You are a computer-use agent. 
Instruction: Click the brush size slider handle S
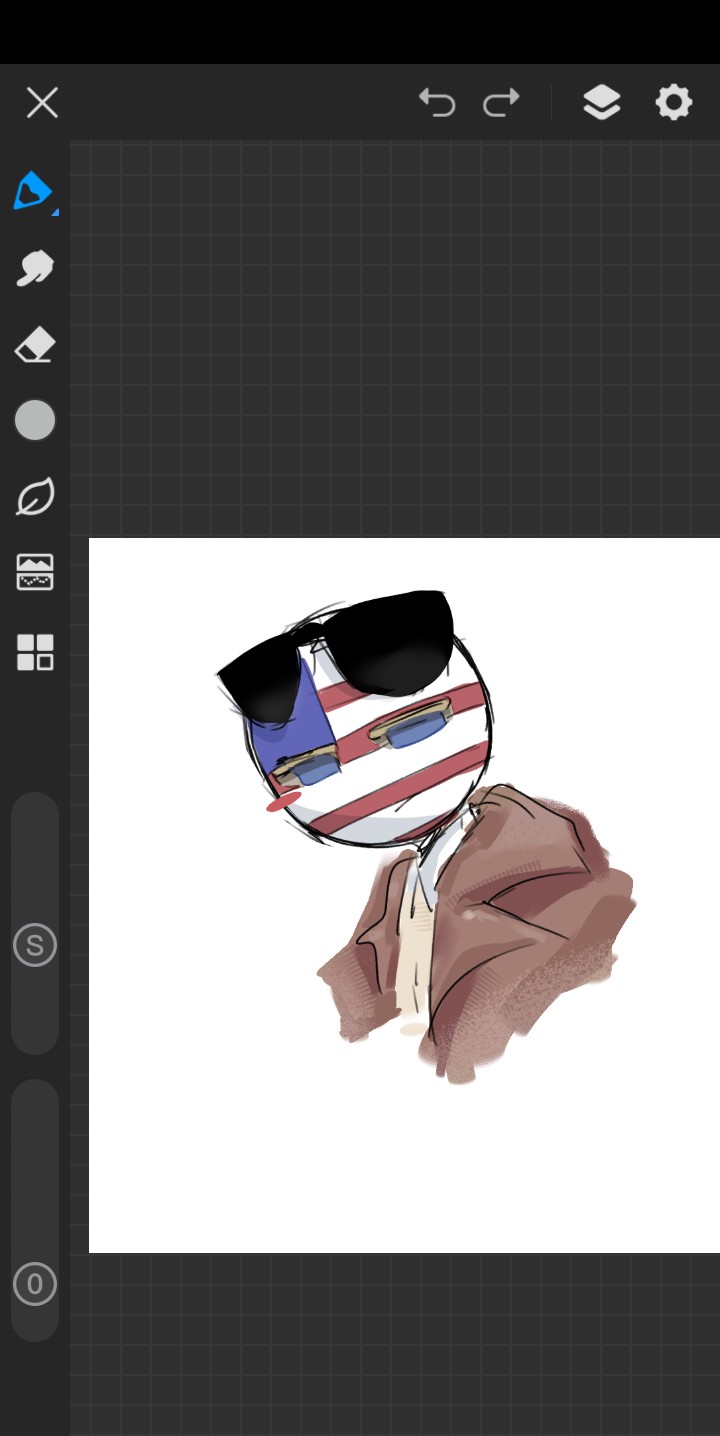pyautogui.click(x=35, y=945)
